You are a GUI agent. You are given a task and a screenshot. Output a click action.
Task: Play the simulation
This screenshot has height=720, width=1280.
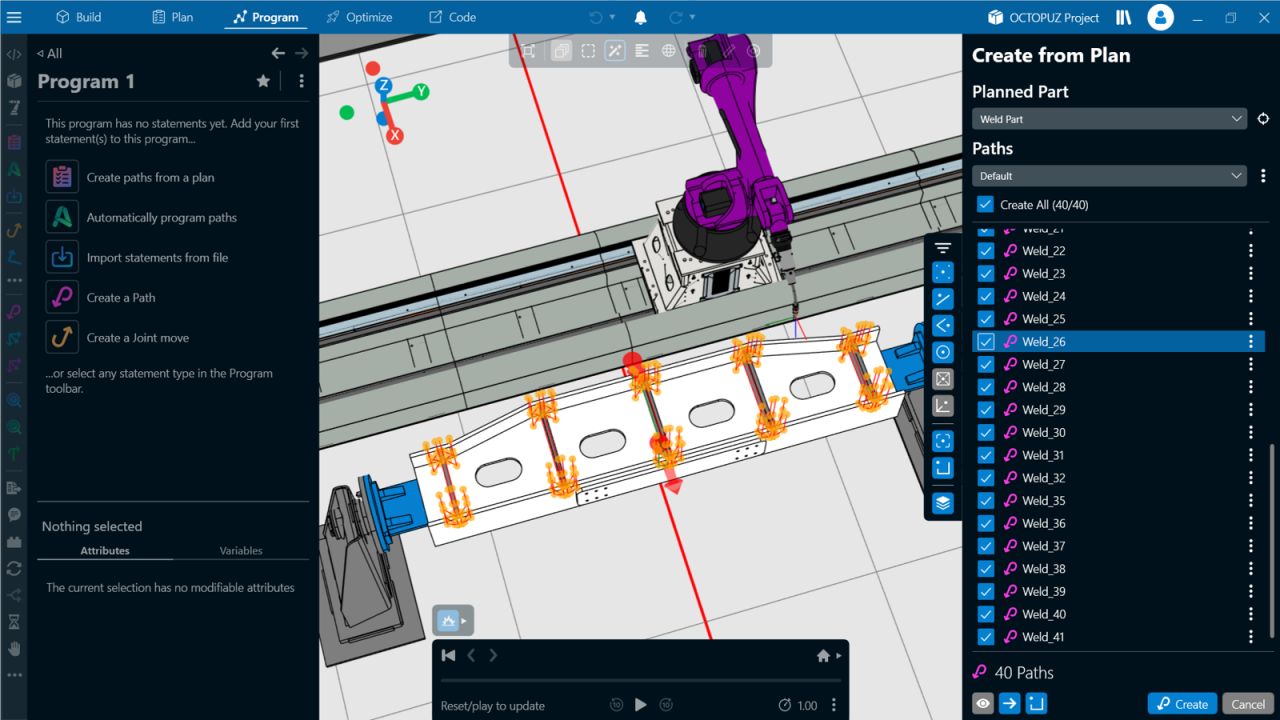click(x=641, y=705)
